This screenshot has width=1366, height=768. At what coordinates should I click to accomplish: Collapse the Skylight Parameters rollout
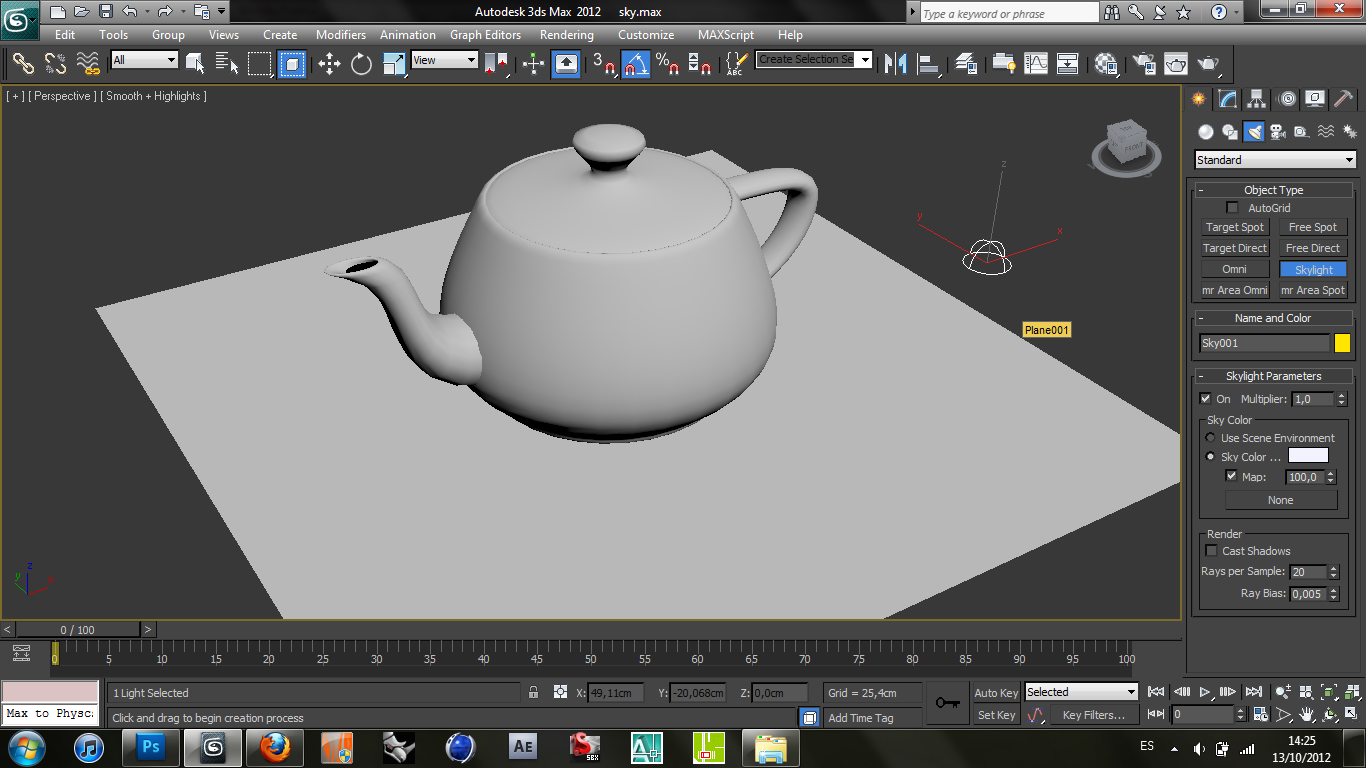pos(1273,376)
